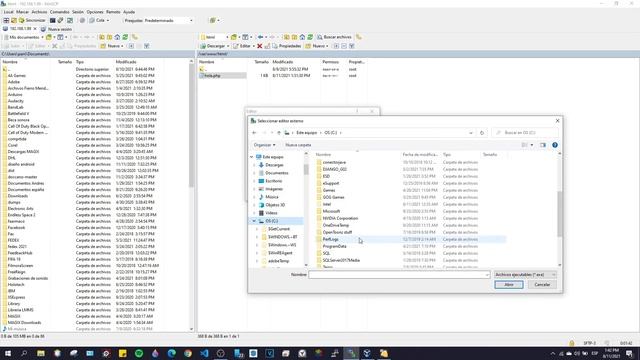Toggle the preview pane icon in the dialog

click(x=542, y=145)
